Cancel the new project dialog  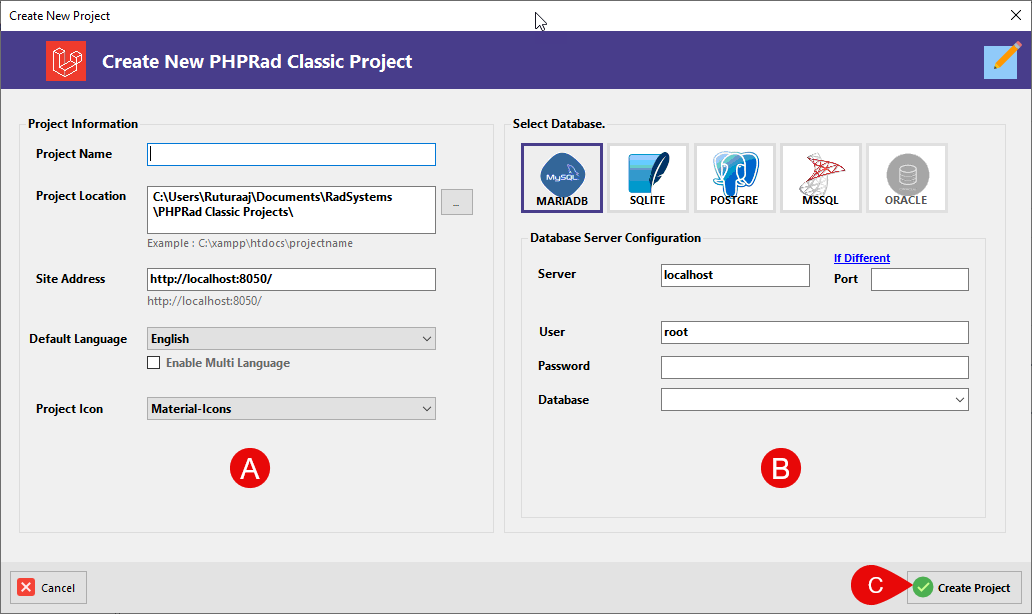pos(48,588)
